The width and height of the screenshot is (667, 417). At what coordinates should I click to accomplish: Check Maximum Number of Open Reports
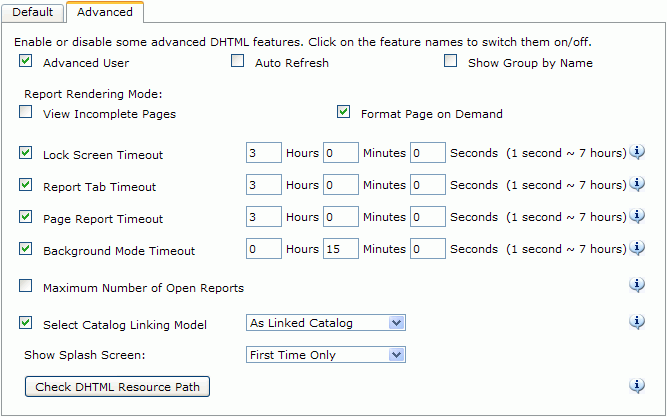26,286
